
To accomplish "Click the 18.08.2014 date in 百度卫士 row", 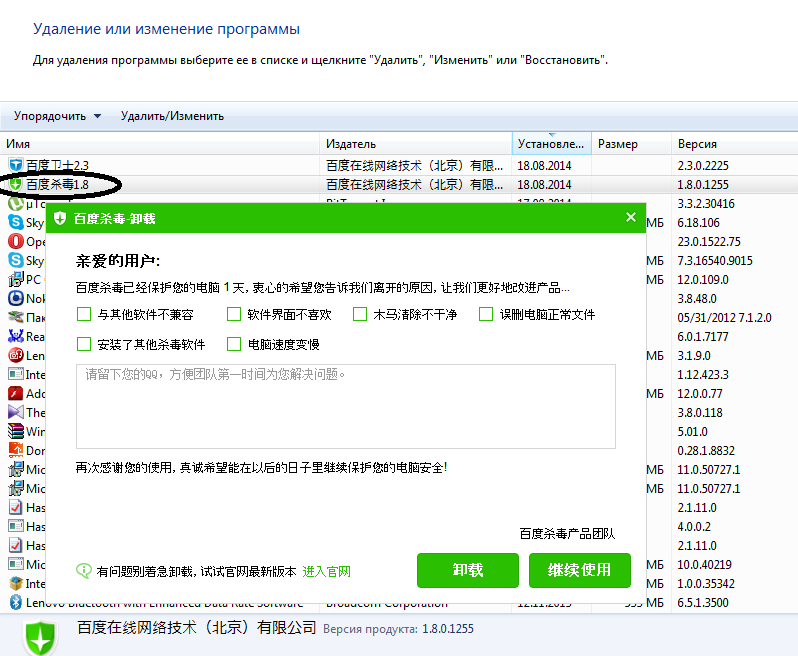I will coord(544,165).
